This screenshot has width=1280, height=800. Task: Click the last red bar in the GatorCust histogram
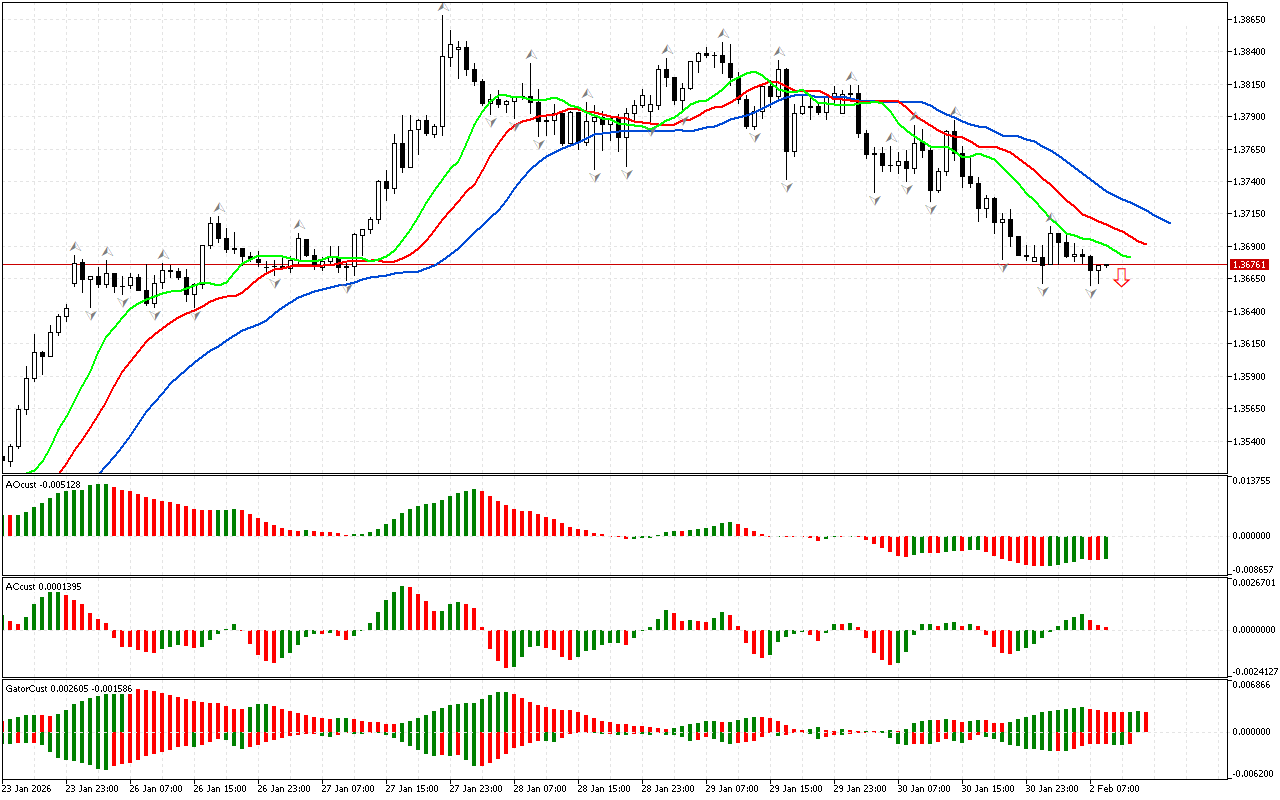[1146, 721]
